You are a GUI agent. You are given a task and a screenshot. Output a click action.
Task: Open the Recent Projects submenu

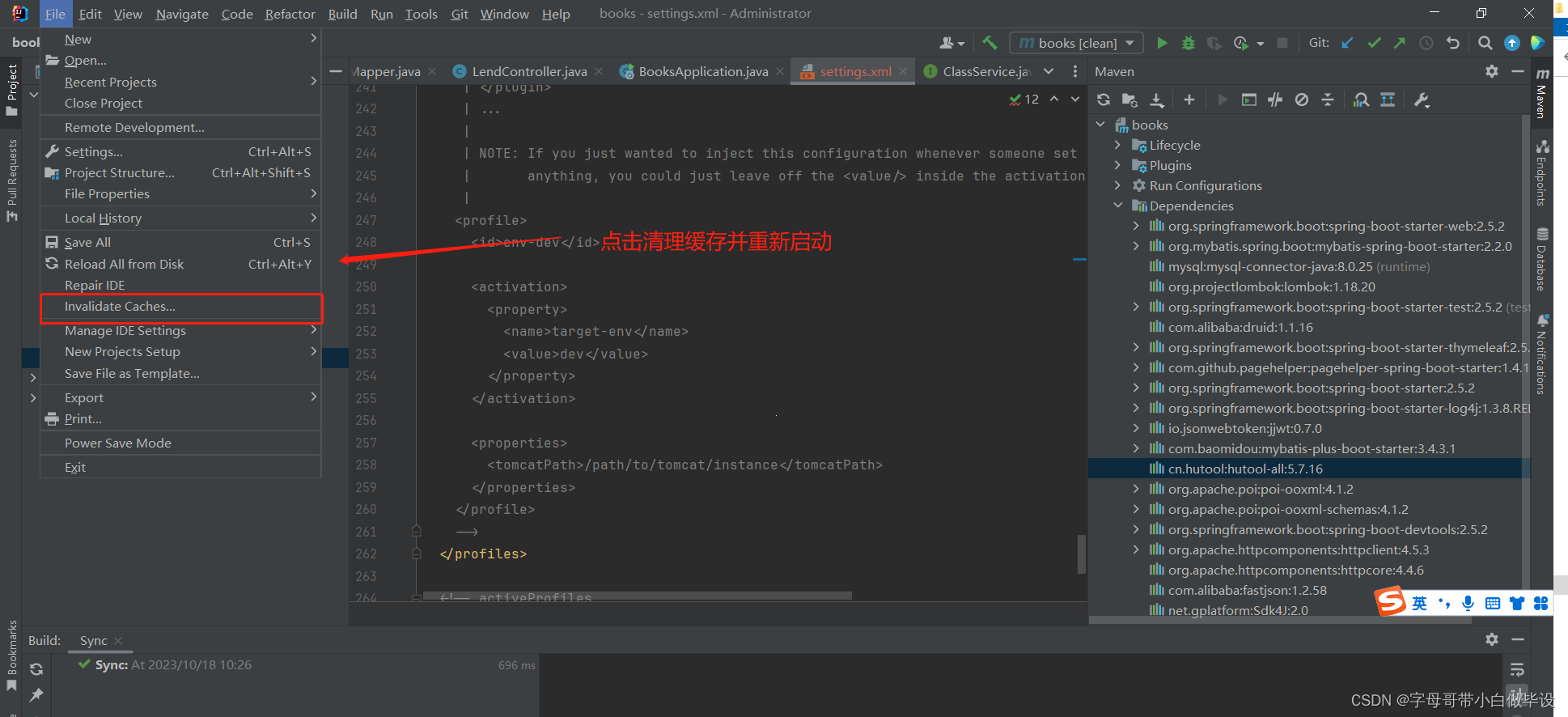(181, 82)
